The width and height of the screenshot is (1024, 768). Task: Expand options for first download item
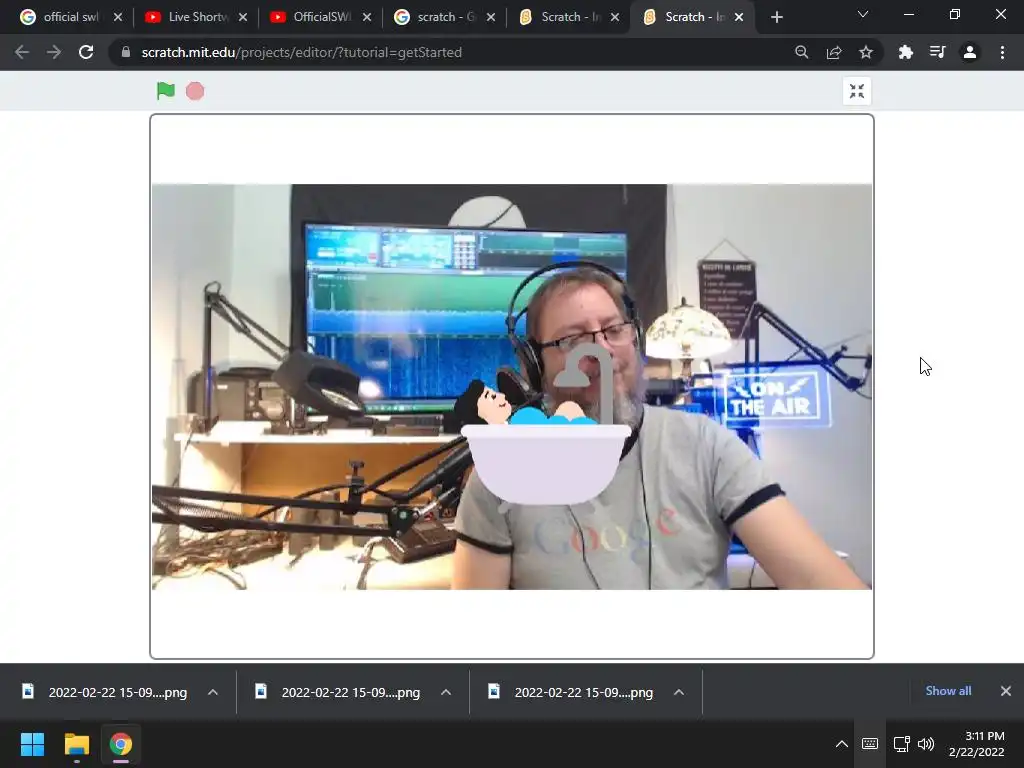point(213,692)
